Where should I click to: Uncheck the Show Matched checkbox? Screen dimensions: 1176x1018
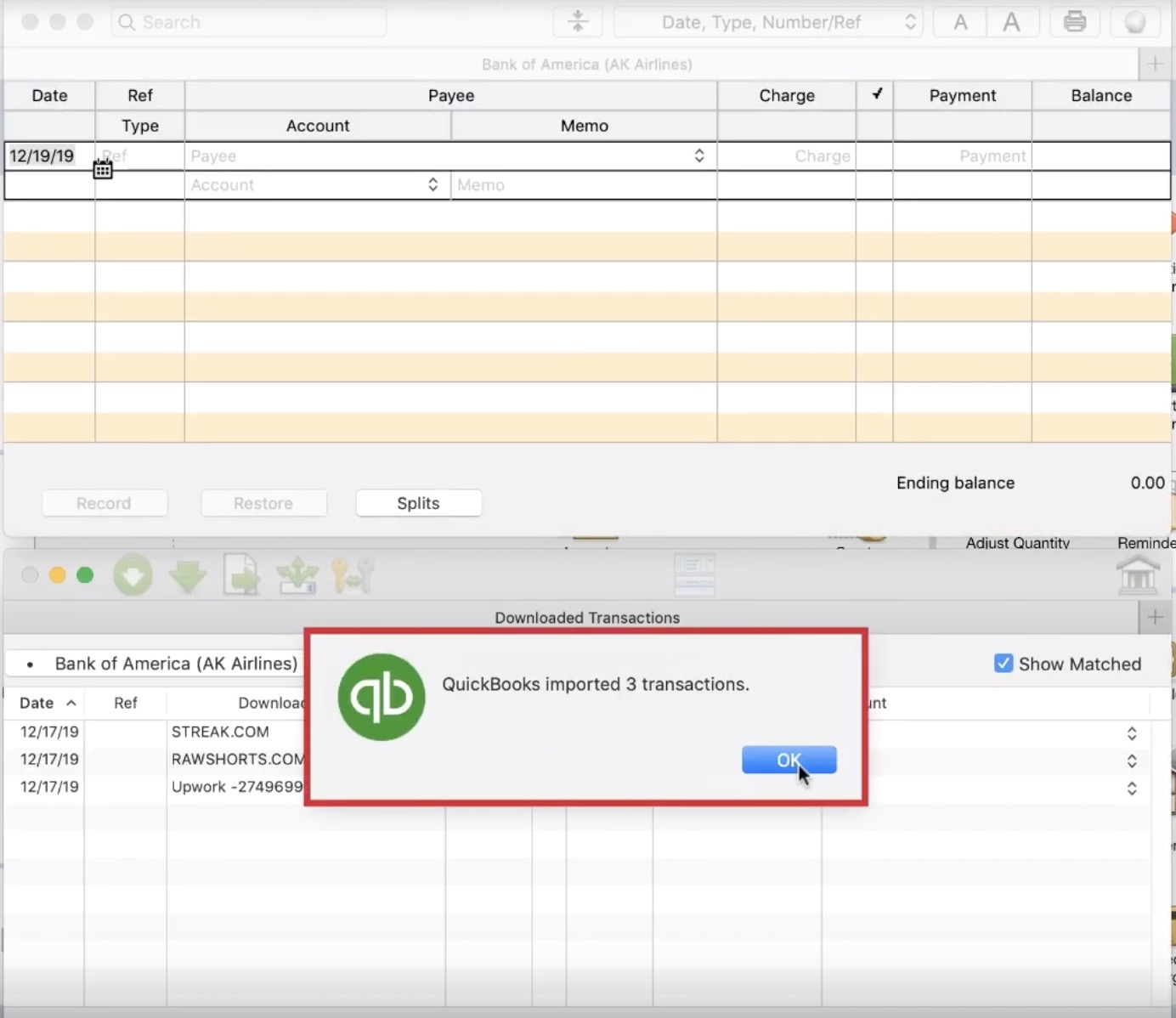click(x=1004, y=664)
